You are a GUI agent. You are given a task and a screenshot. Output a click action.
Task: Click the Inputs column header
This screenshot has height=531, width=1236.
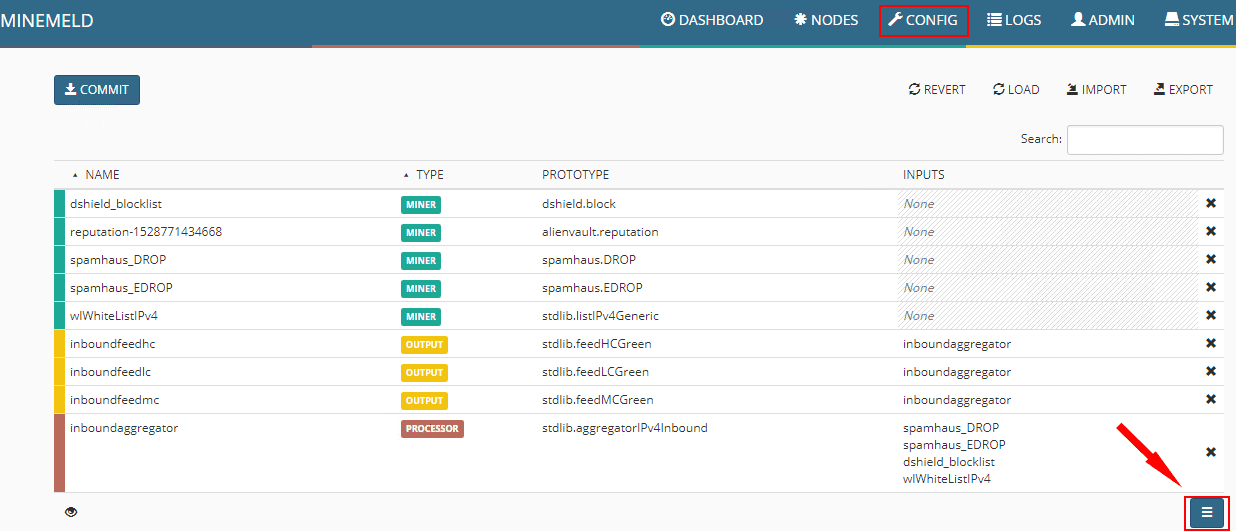click(x=924, y=175)
